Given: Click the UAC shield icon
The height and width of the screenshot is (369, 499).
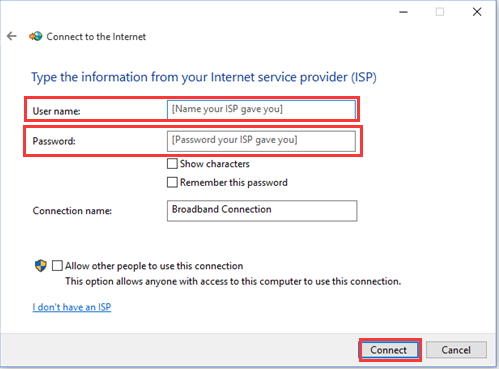Looking at the screenshot, I should 41,266.
